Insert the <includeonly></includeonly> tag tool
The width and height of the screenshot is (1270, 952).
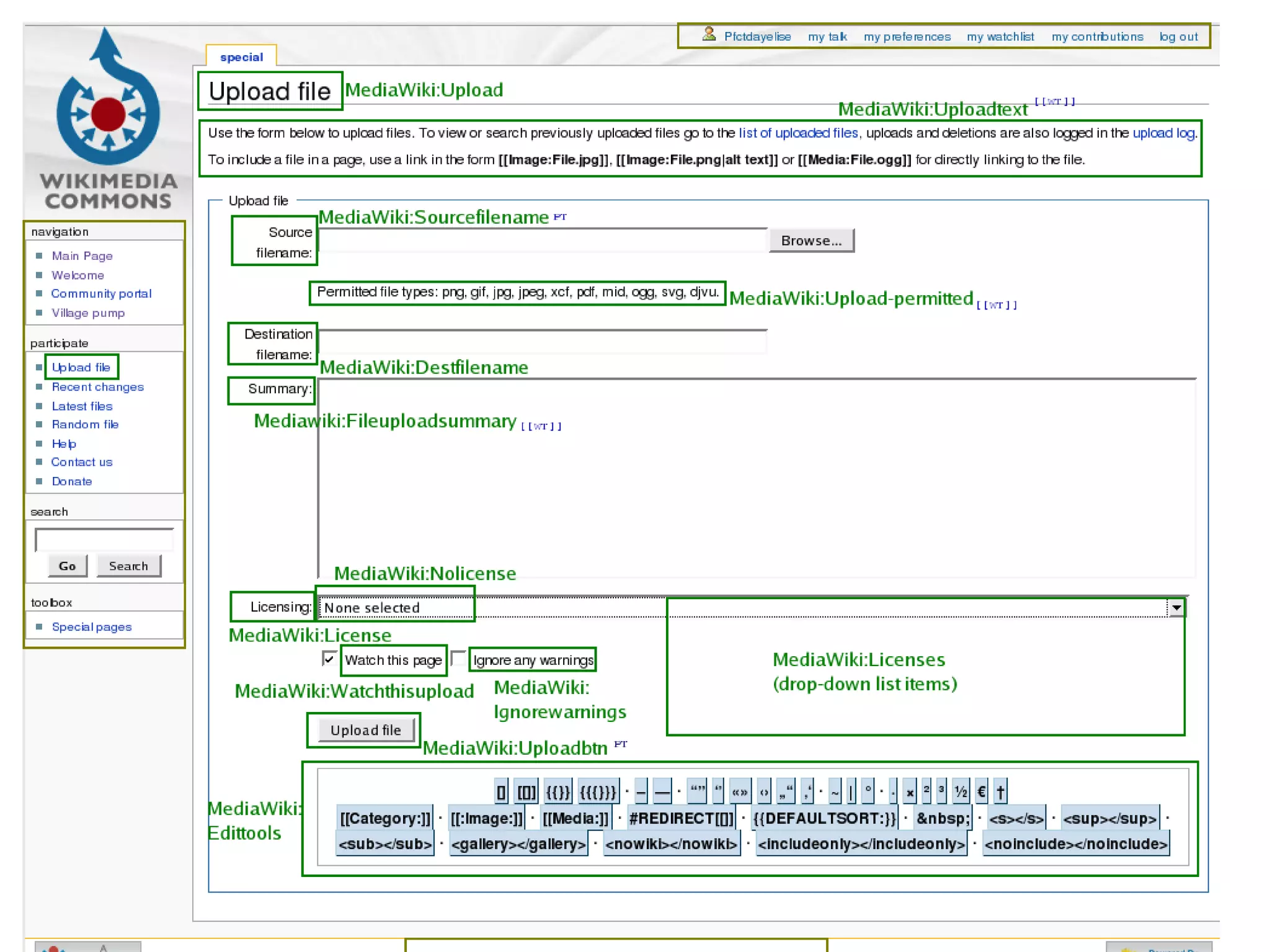[861, 844]
